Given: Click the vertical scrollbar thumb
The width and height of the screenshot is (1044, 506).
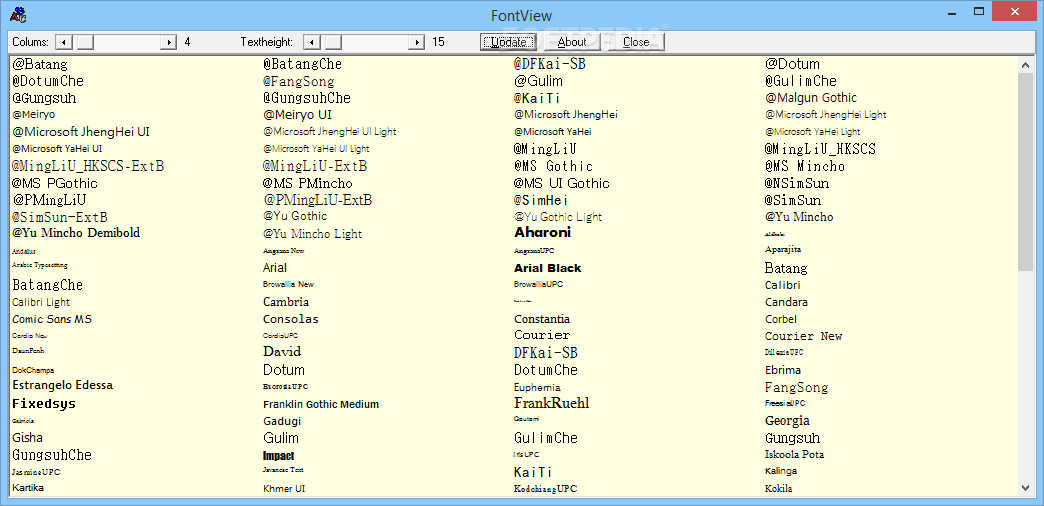Looking at the screenshot, I should click(1025, 172).
